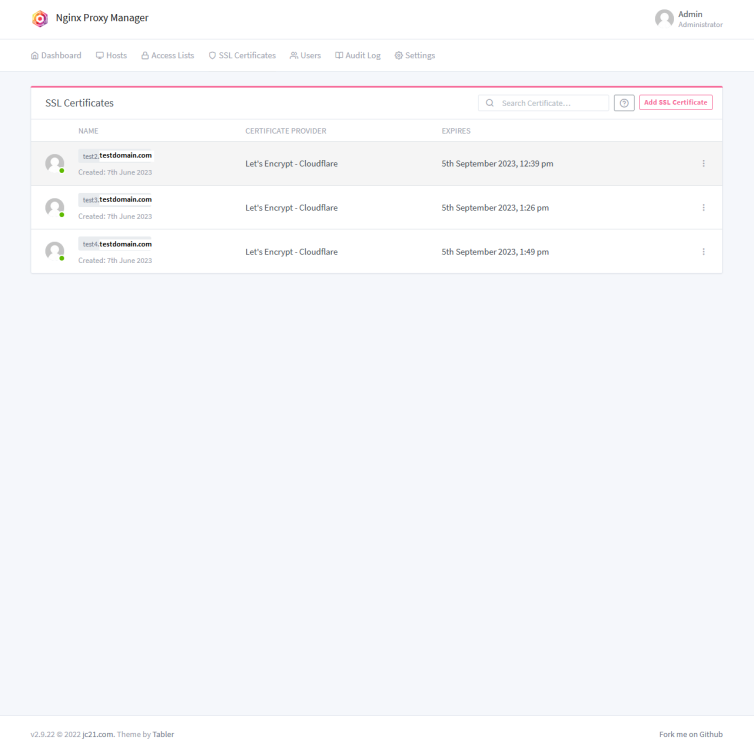This screenshot has height=750, width=754.
Task: Open three-dot menu for test3.testdomain.com certificate
Action: click(703, 208)
